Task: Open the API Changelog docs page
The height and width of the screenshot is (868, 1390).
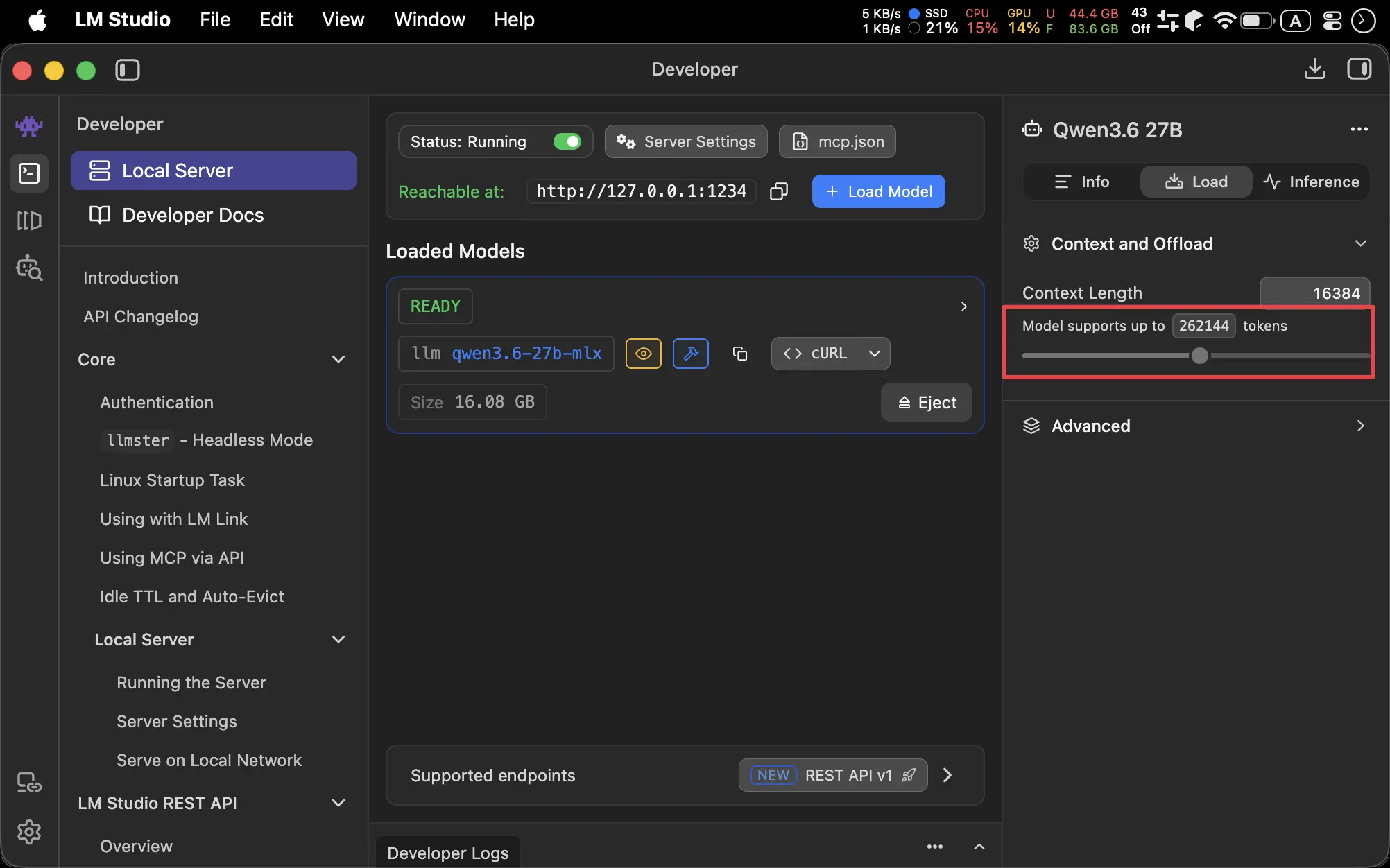Action: 141,316
